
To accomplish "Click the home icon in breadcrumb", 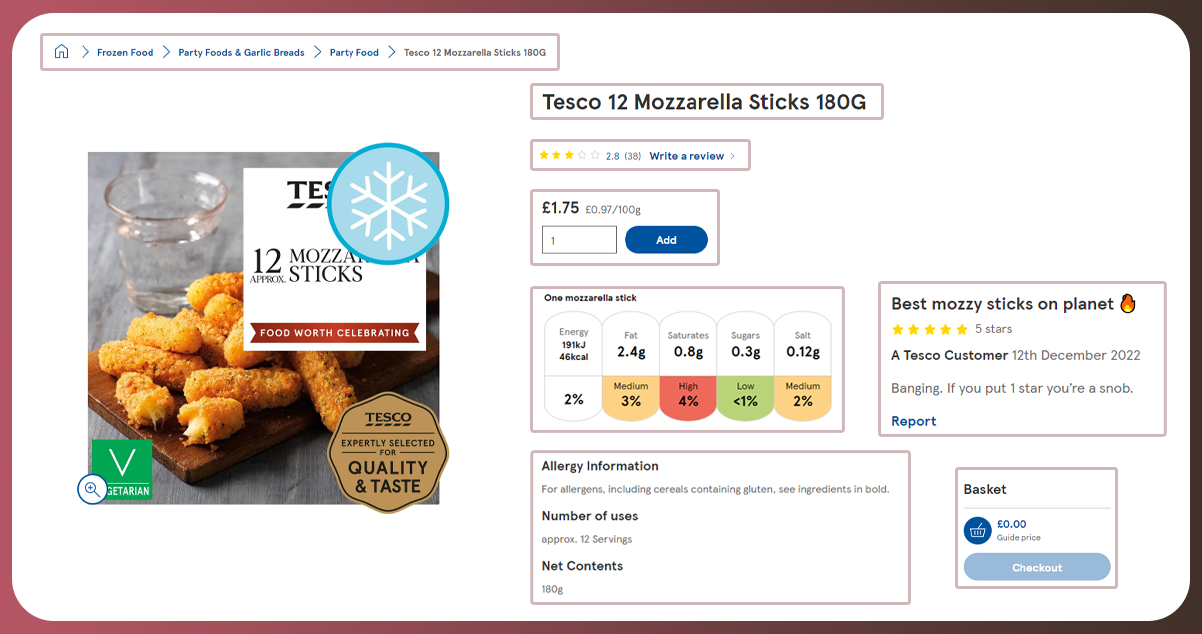I will (62, 52).
